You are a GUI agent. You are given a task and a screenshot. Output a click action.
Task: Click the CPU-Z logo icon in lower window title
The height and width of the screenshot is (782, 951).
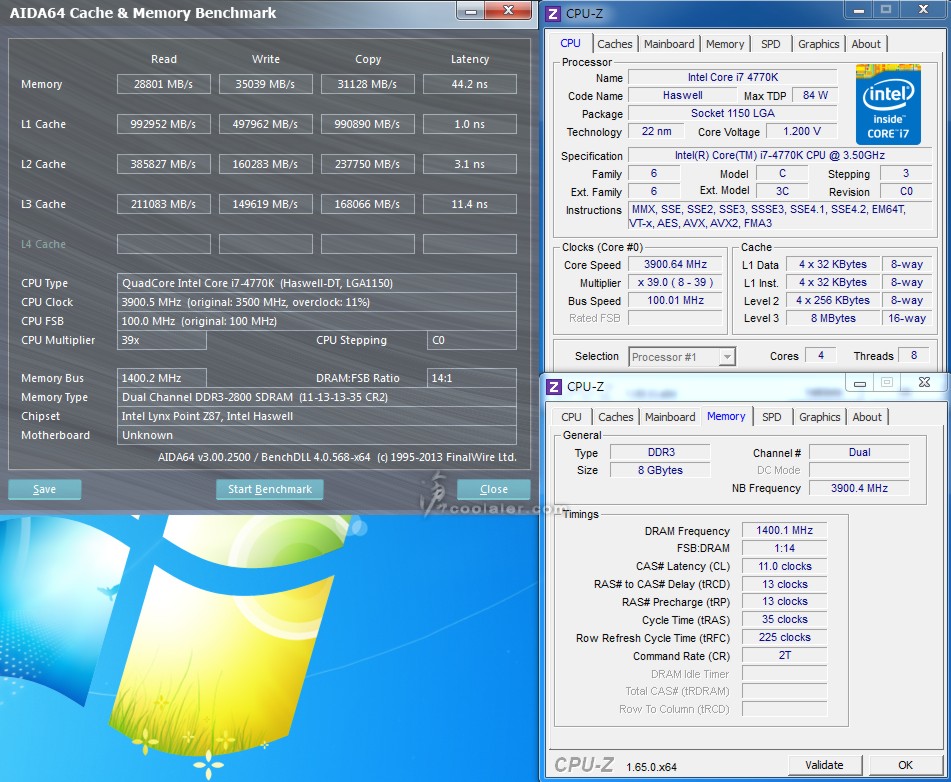click(554, 386)
